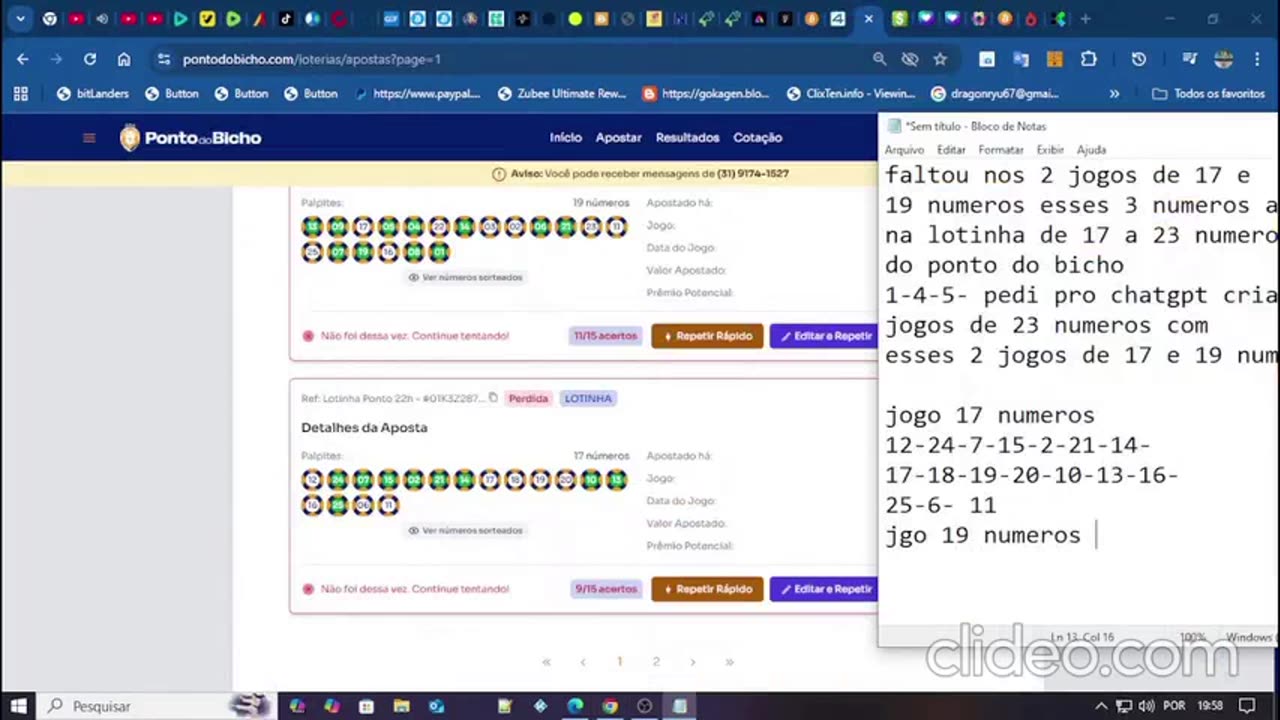1280x720 pixels.
Task: Switch to Notepad in the taskbar
Action: point(680,706)
